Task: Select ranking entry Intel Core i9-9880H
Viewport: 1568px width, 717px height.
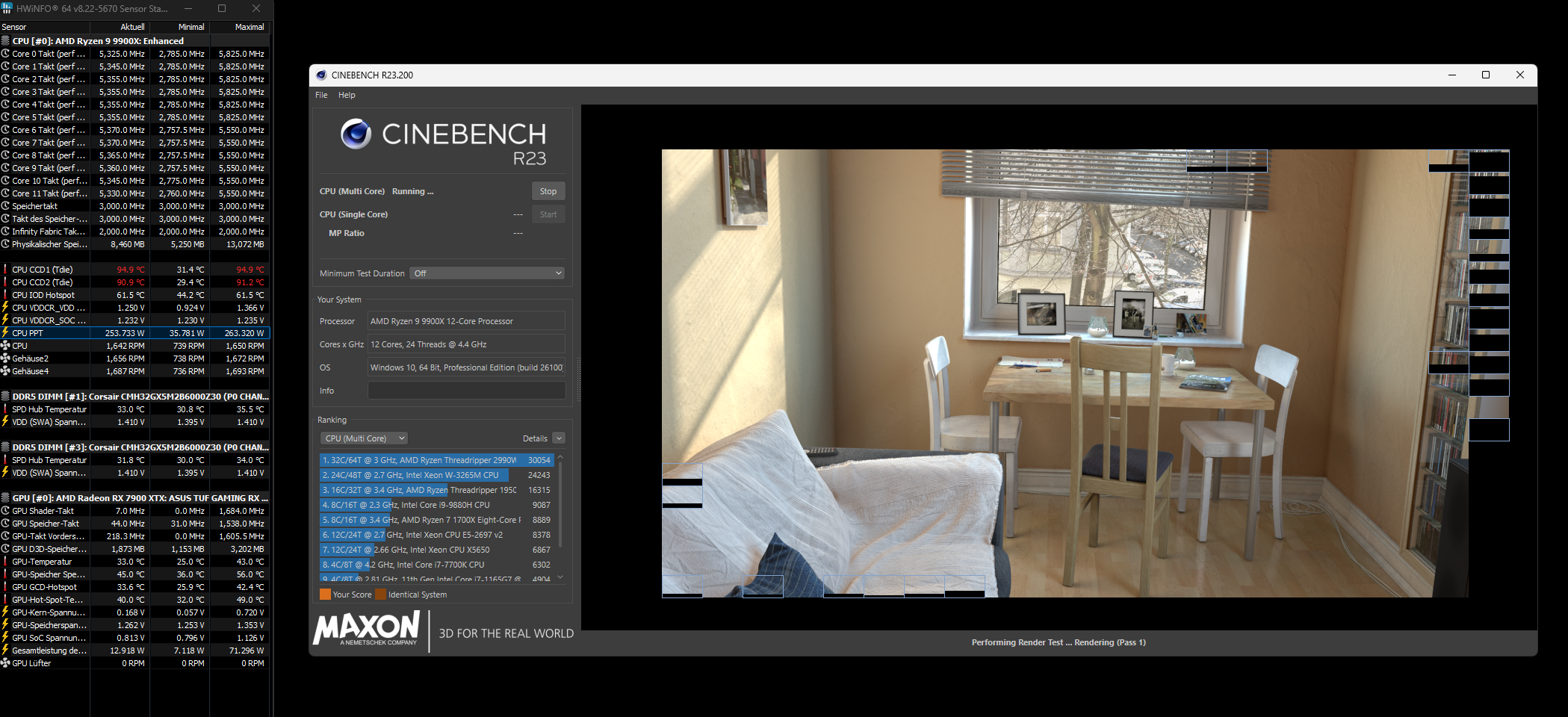Action: point(436,505)
